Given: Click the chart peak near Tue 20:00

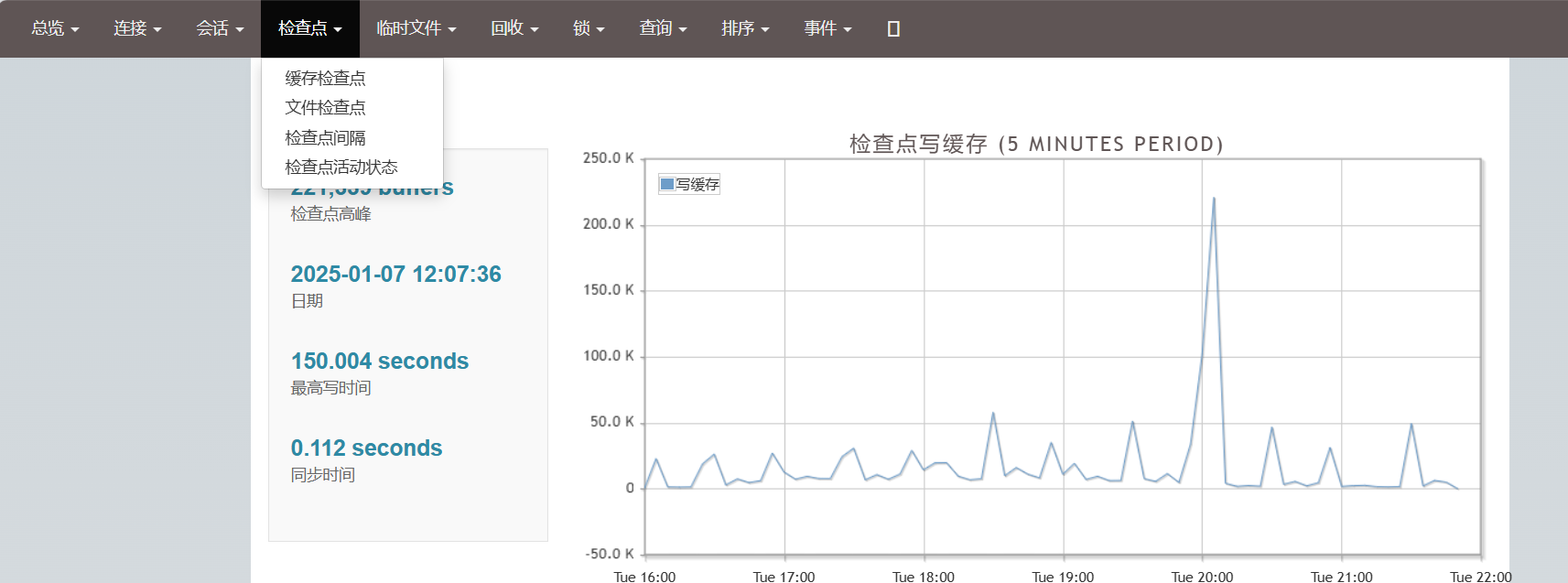Looking at the screenshot, I should (1214, 199).
